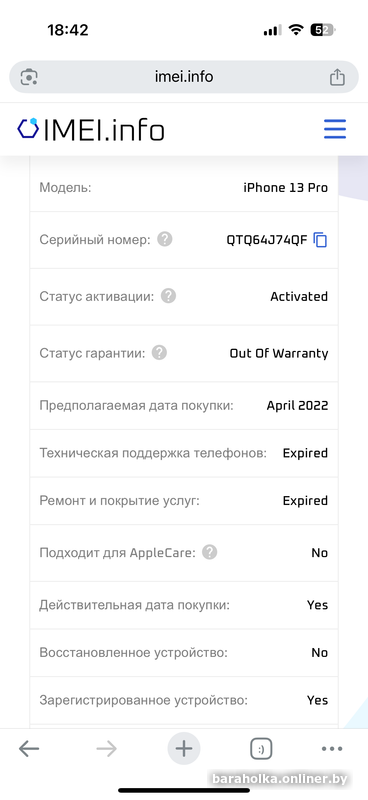This screenshot has height=800, width=368.
Task: Go back with the browser back arrow
Action: (29, 749)
